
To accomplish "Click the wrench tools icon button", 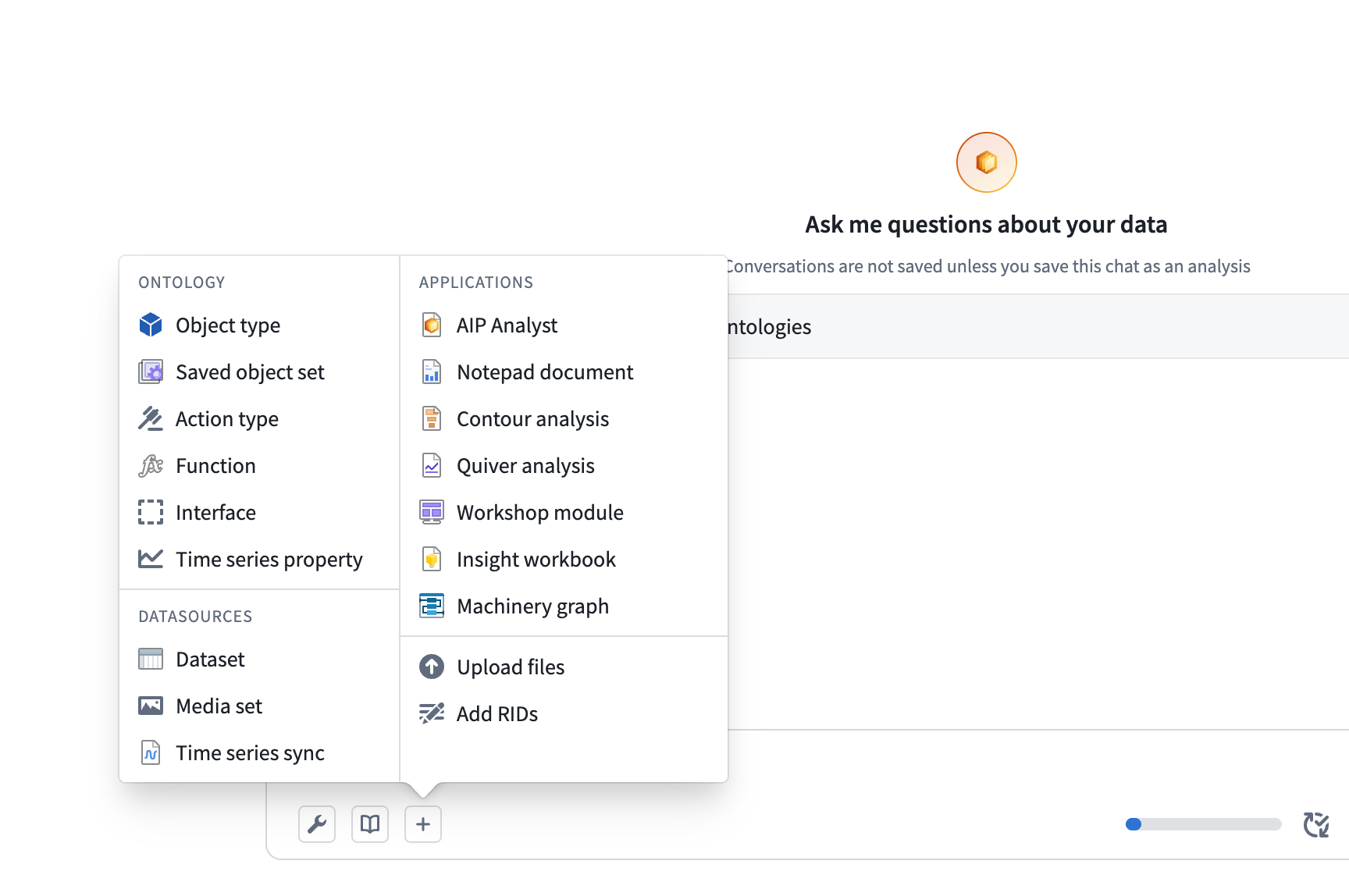I will (317, 824).
